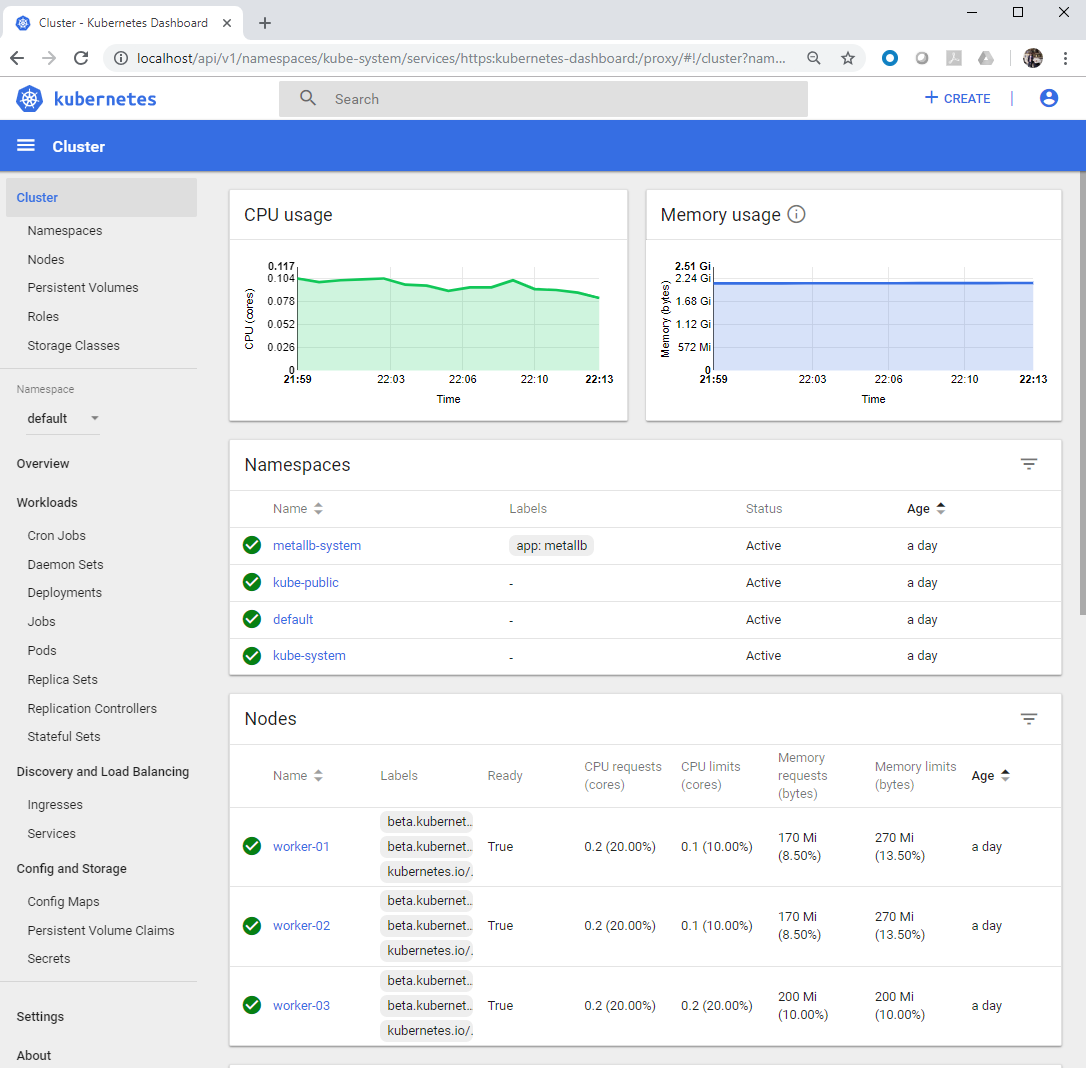
Task: Click the worker-02 ready check icon
Action: click(x=252, y=926)
